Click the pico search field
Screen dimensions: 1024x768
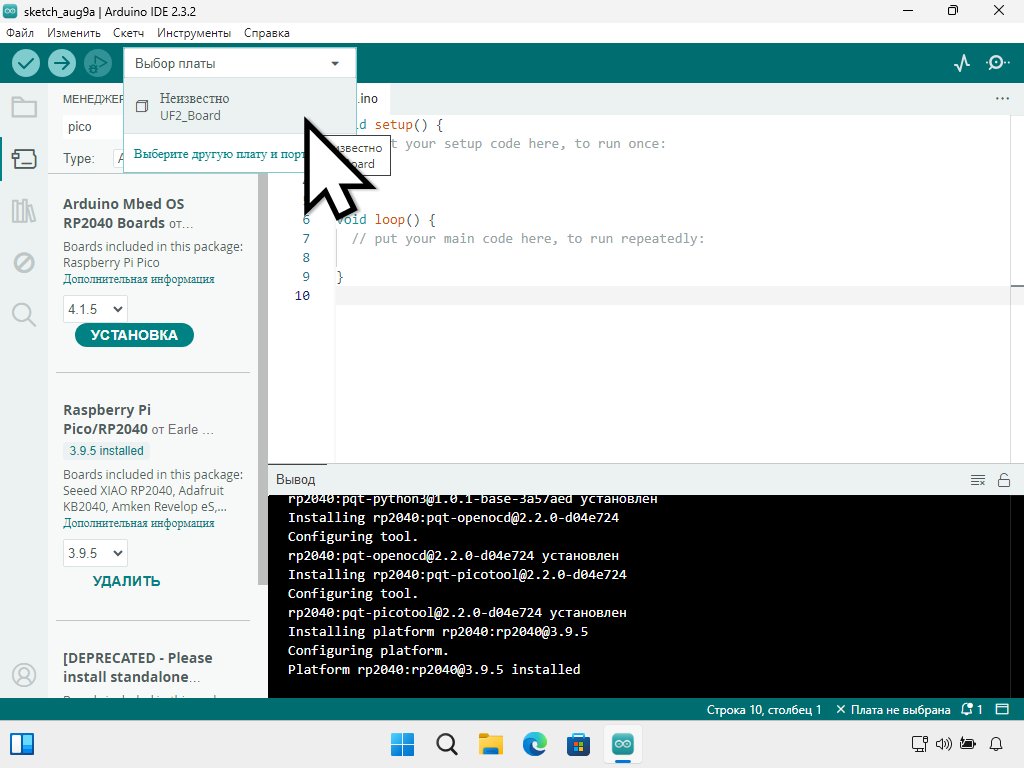click(x=93, y=127)
